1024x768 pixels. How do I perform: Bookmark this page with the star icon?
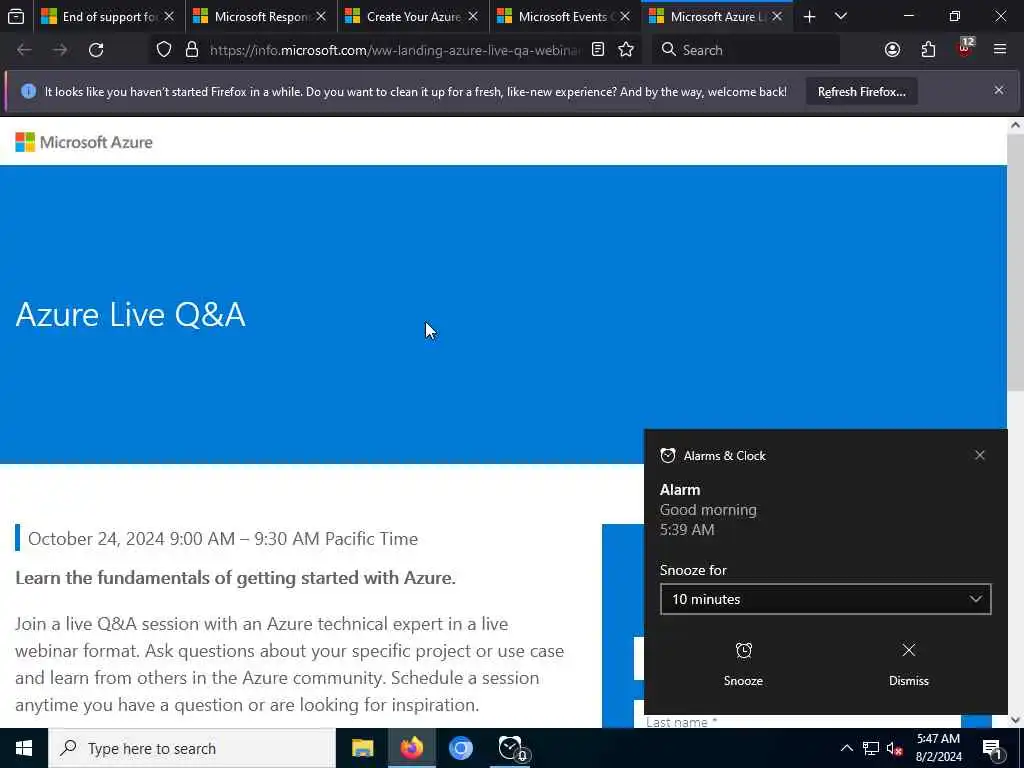click(x=626, y=50)
